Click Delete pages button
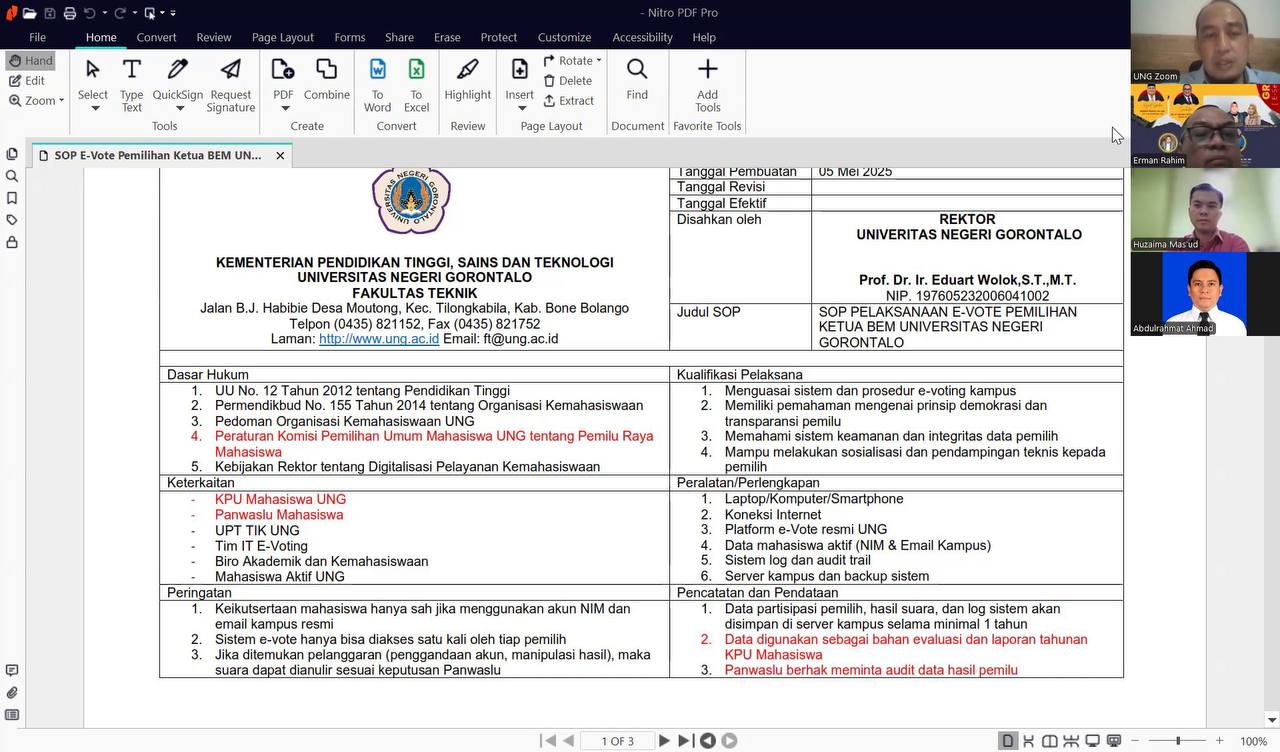 (x=567, y=81)
